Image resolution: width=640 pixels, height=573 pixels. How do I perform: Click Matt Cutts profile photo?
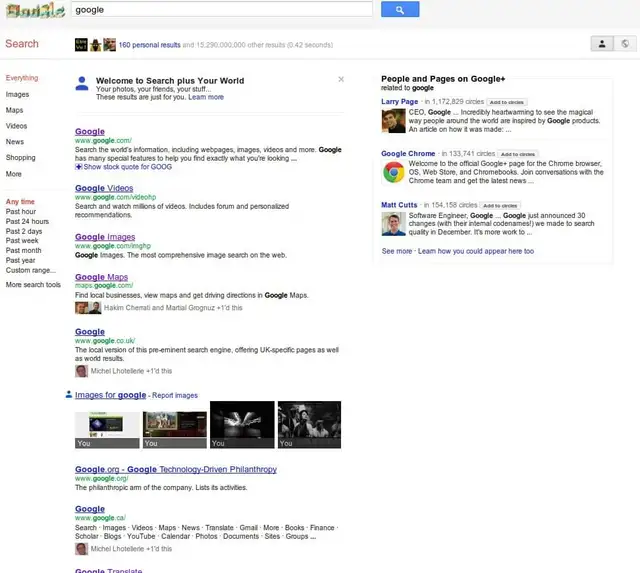[393, 224]
